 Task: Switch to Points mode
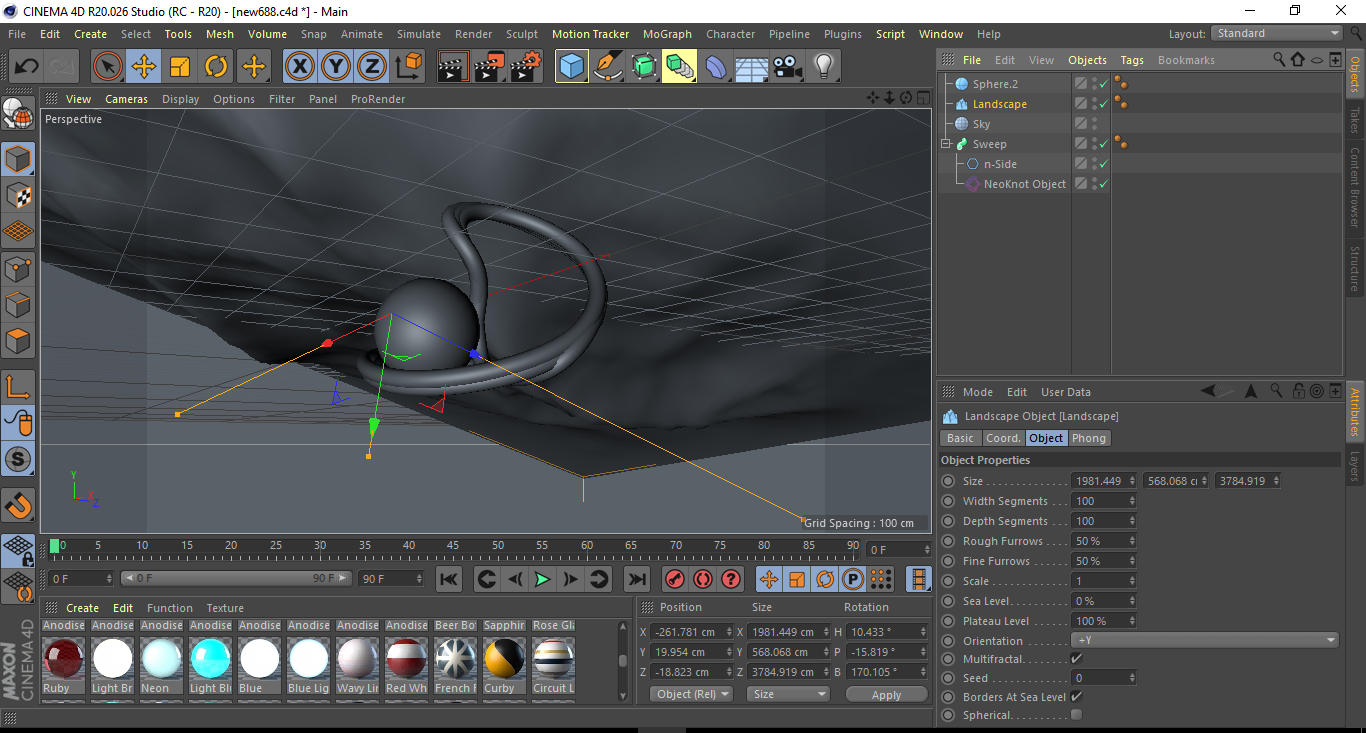pyautogui.click(x=18, y=268)
